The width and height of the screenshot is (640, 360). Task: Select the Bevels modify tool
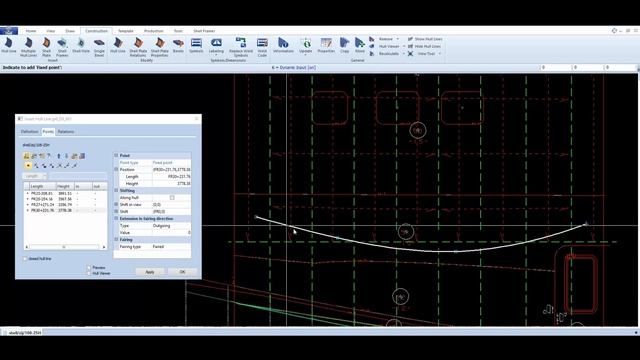(x=178, y=46)
